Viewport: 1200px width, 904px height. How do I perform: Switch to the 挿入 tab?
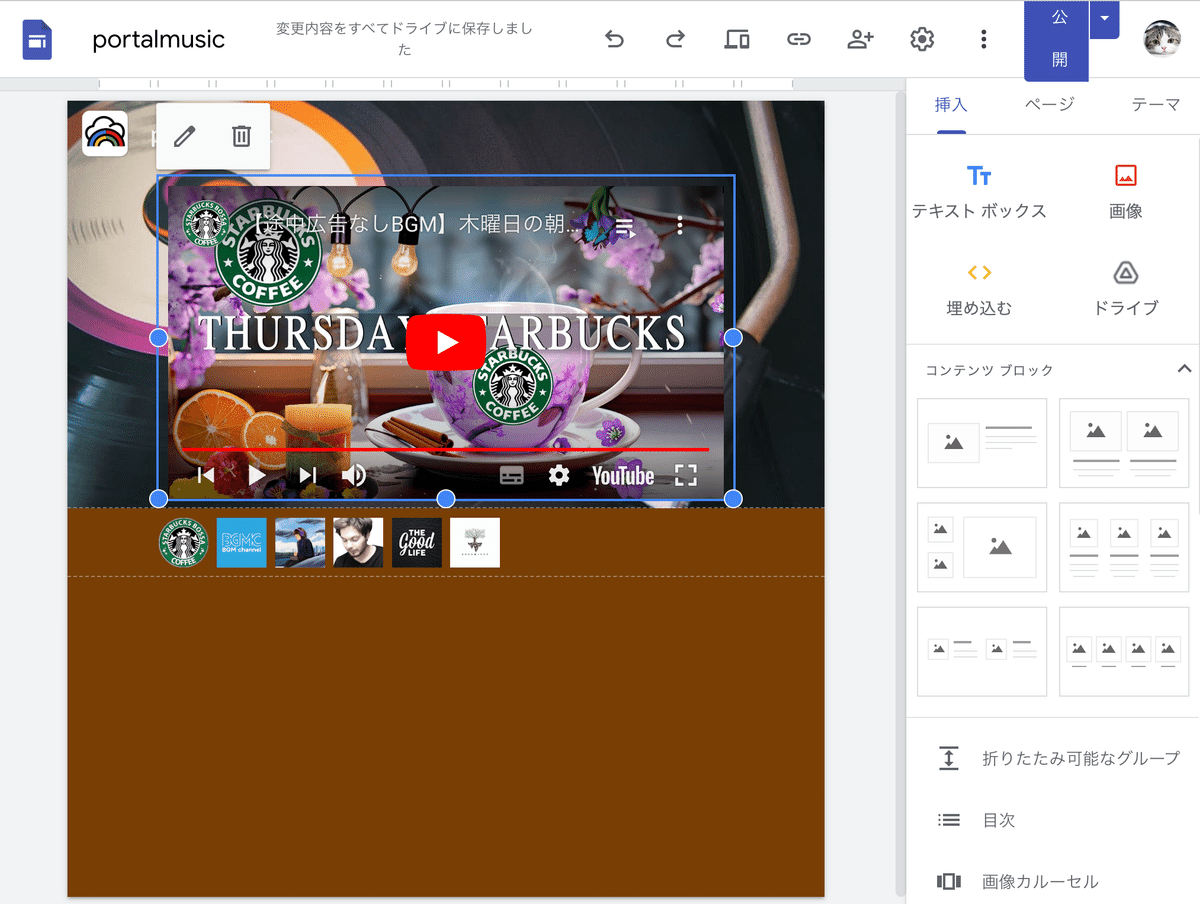[x=951, y=104]
